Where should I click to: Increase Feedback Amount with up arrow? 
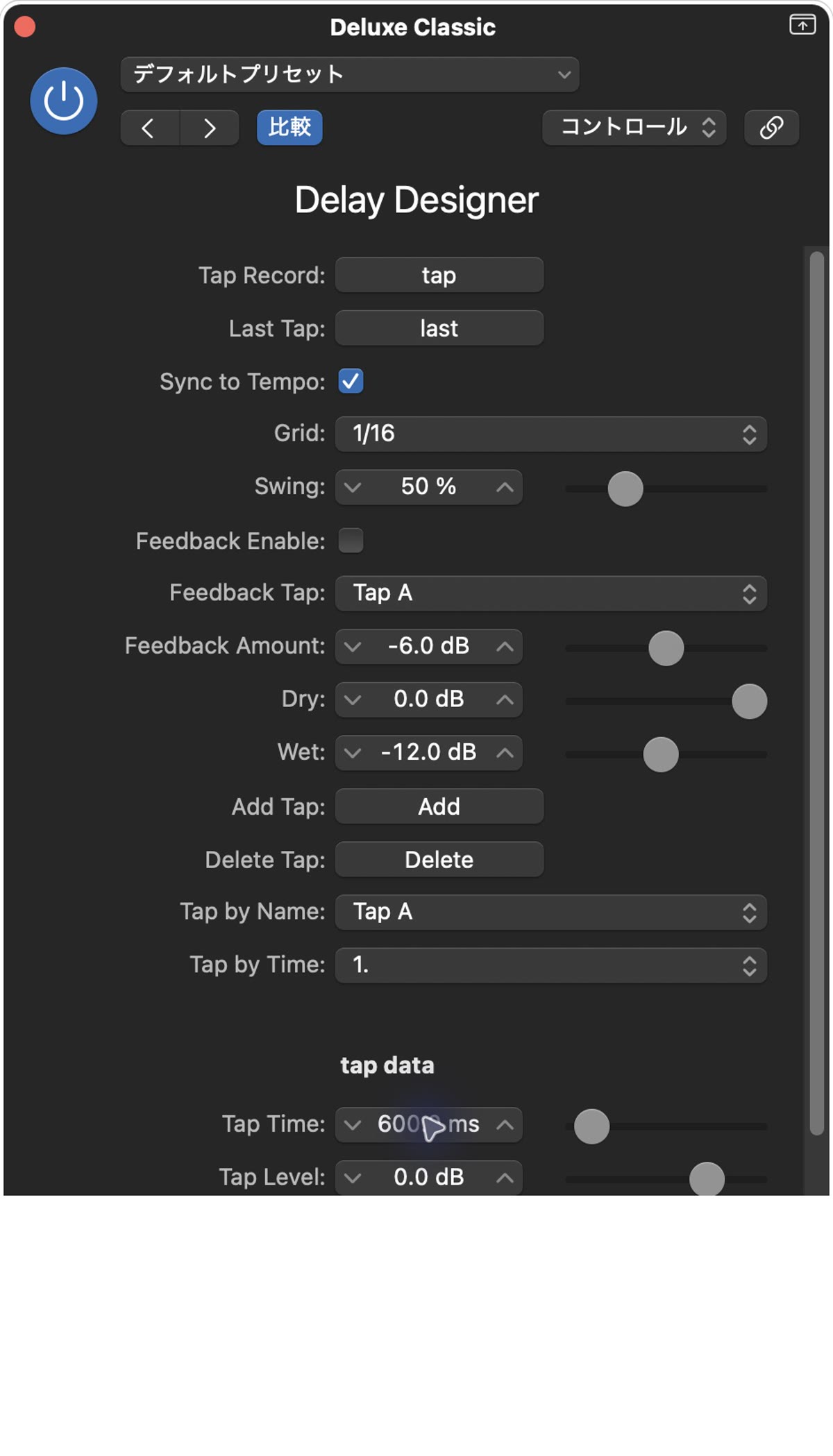coord(505,647)
